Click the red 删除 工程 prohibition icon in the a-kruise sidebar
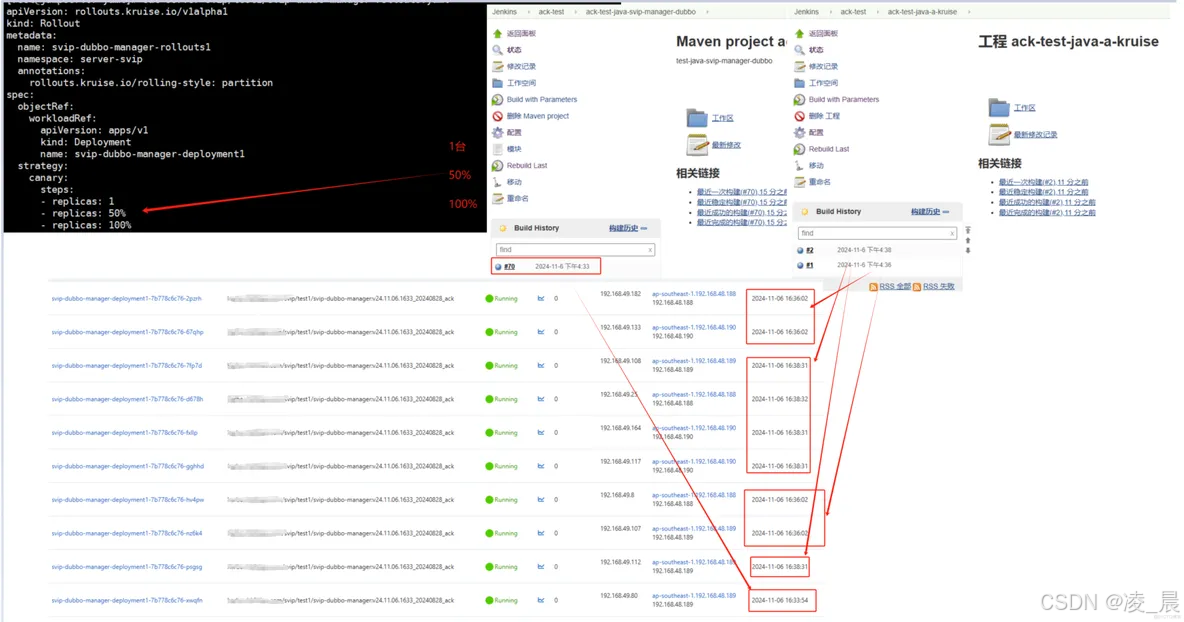 [800, 116]
